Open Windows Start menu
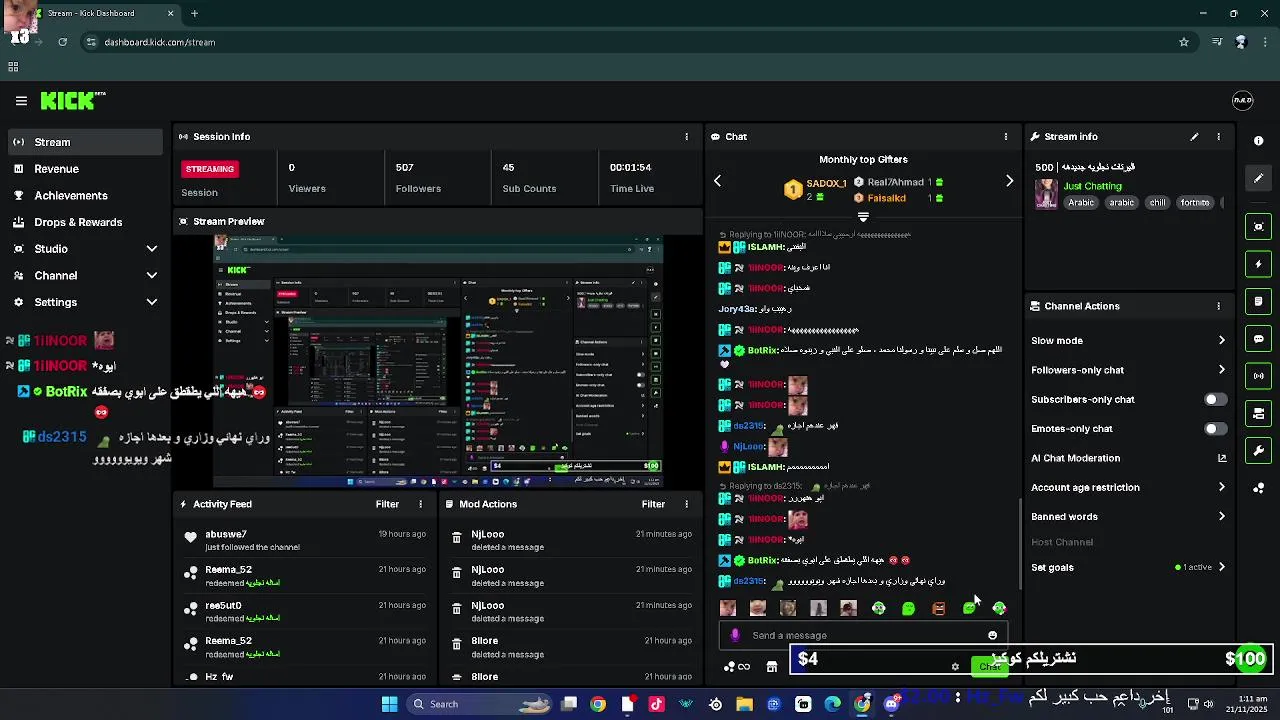 (389, 704)
